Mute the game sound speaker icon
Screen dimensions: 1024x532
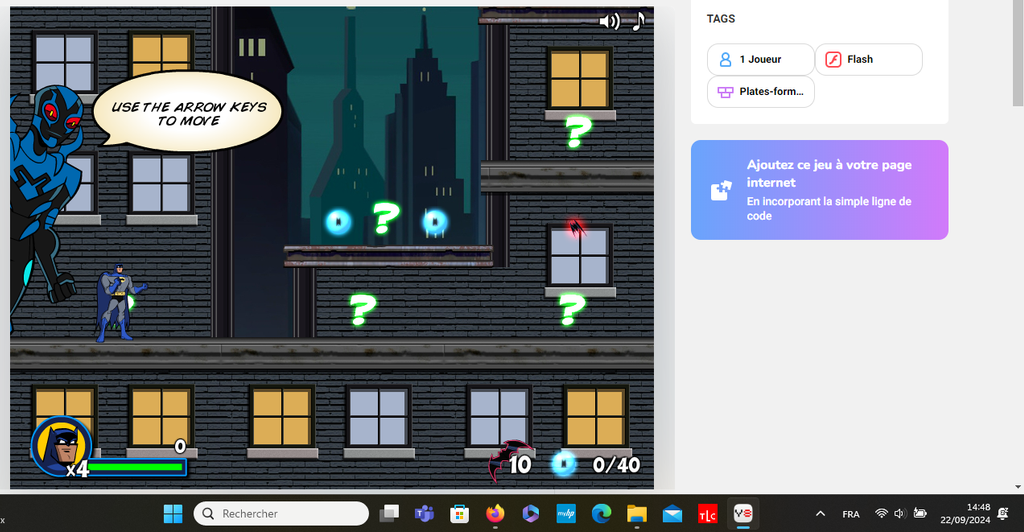[x=608, y=21]
